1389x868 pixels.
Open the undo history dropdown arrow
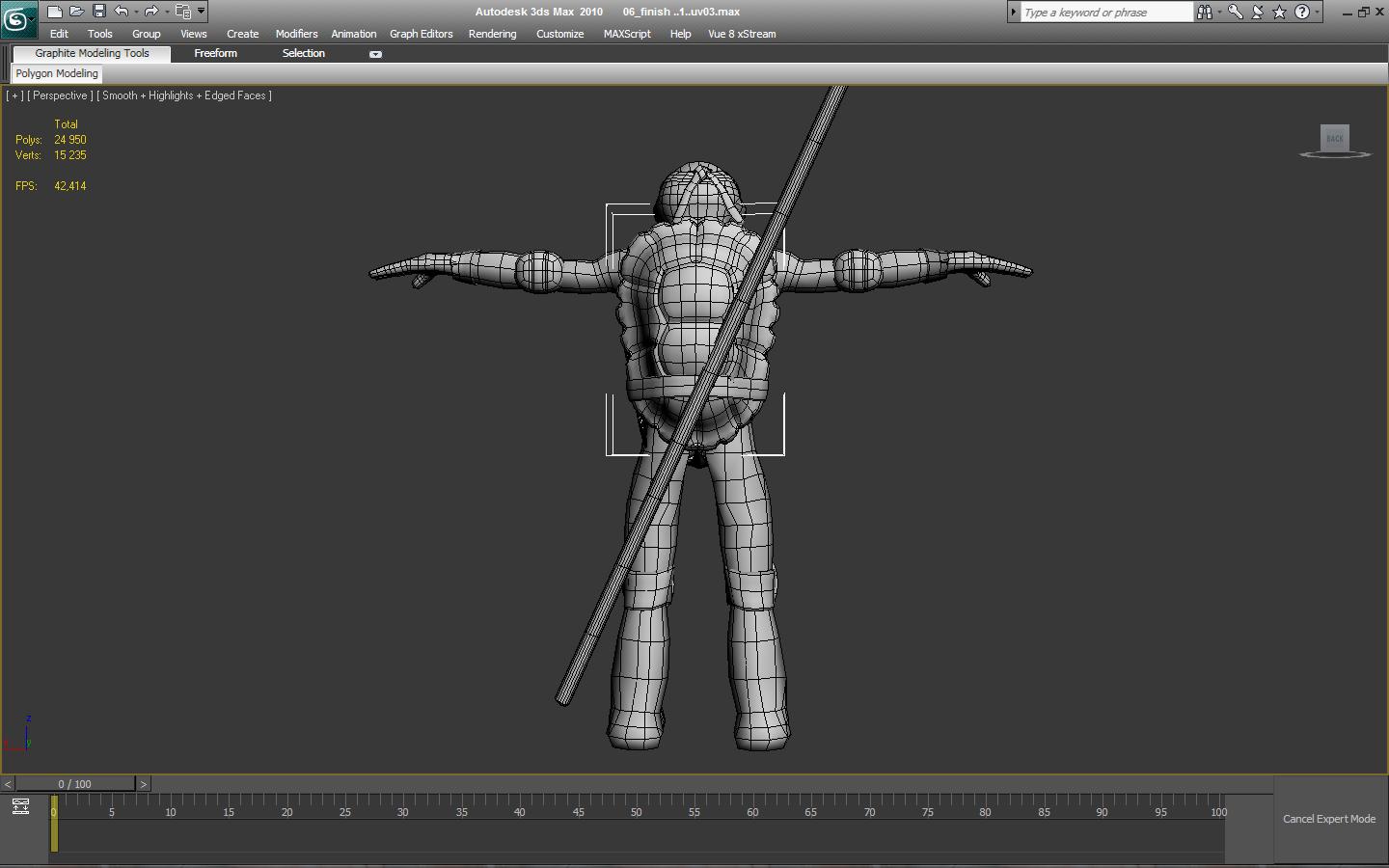(x=135, y=12)
